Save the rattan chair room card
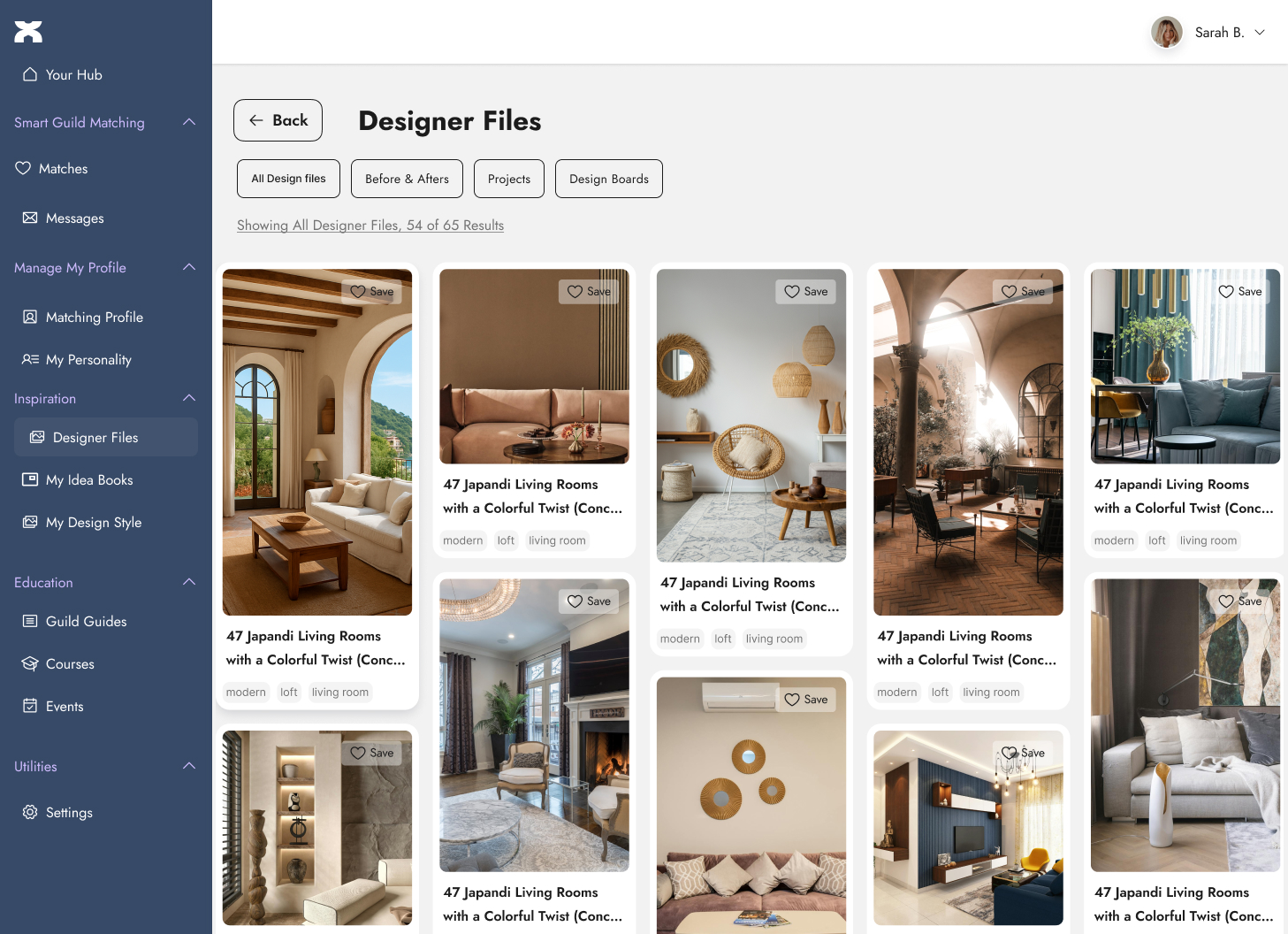 (x=806, y=292)
